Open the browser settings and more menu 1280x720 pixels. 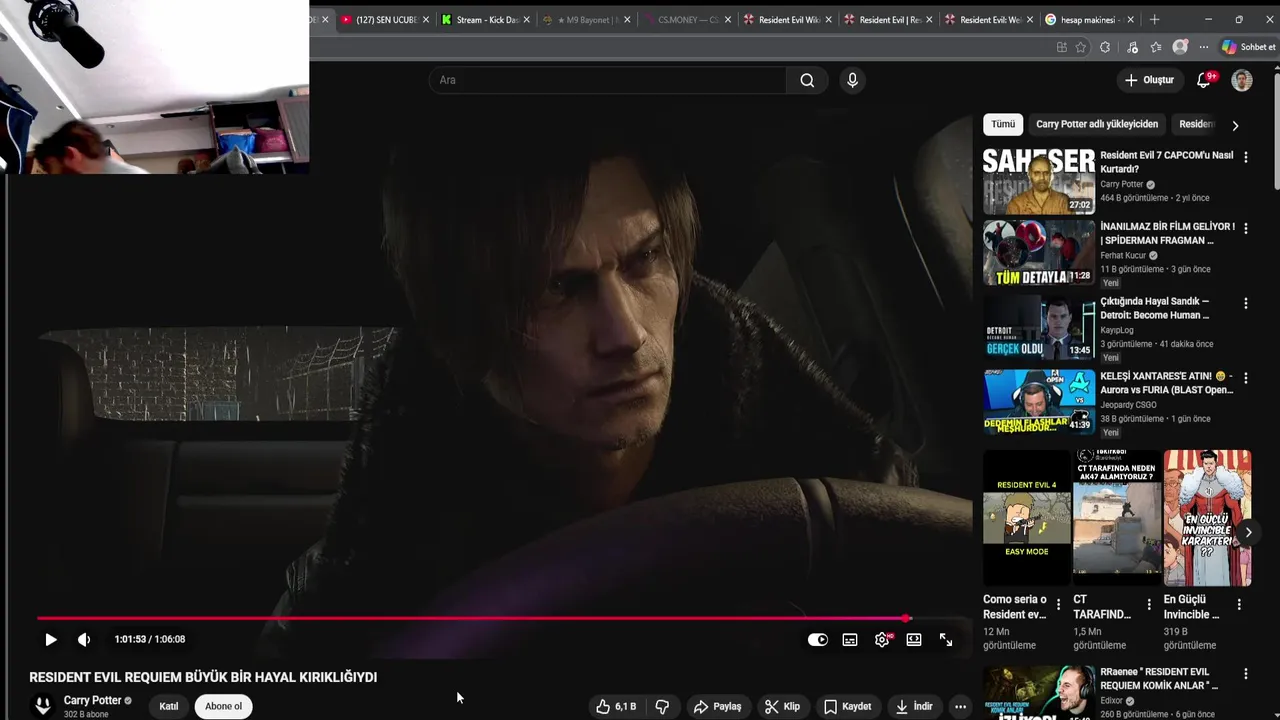coord(1204,47)
